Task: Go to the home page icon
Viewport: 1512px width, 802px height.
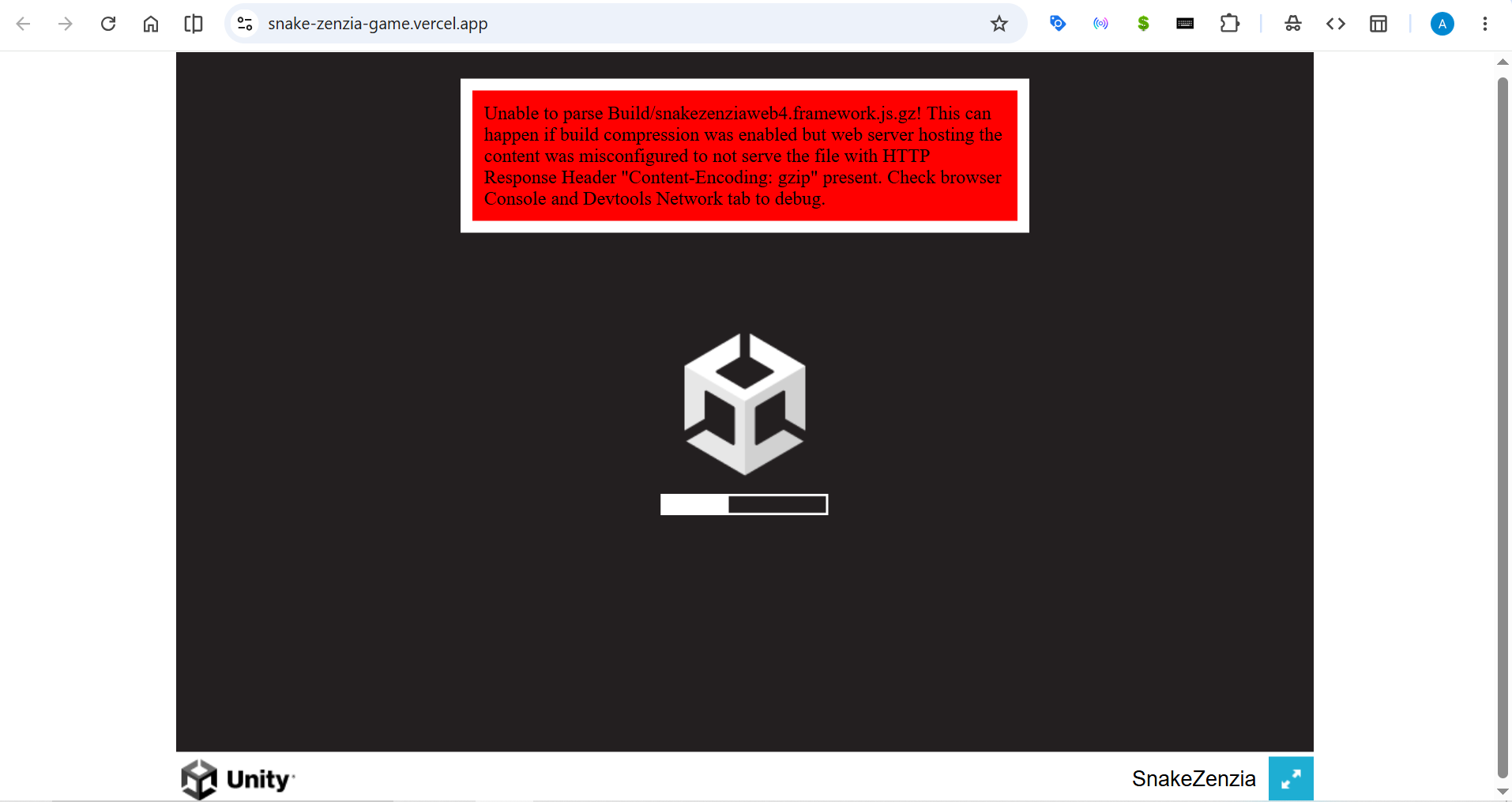Action: [x=151, y=24]
